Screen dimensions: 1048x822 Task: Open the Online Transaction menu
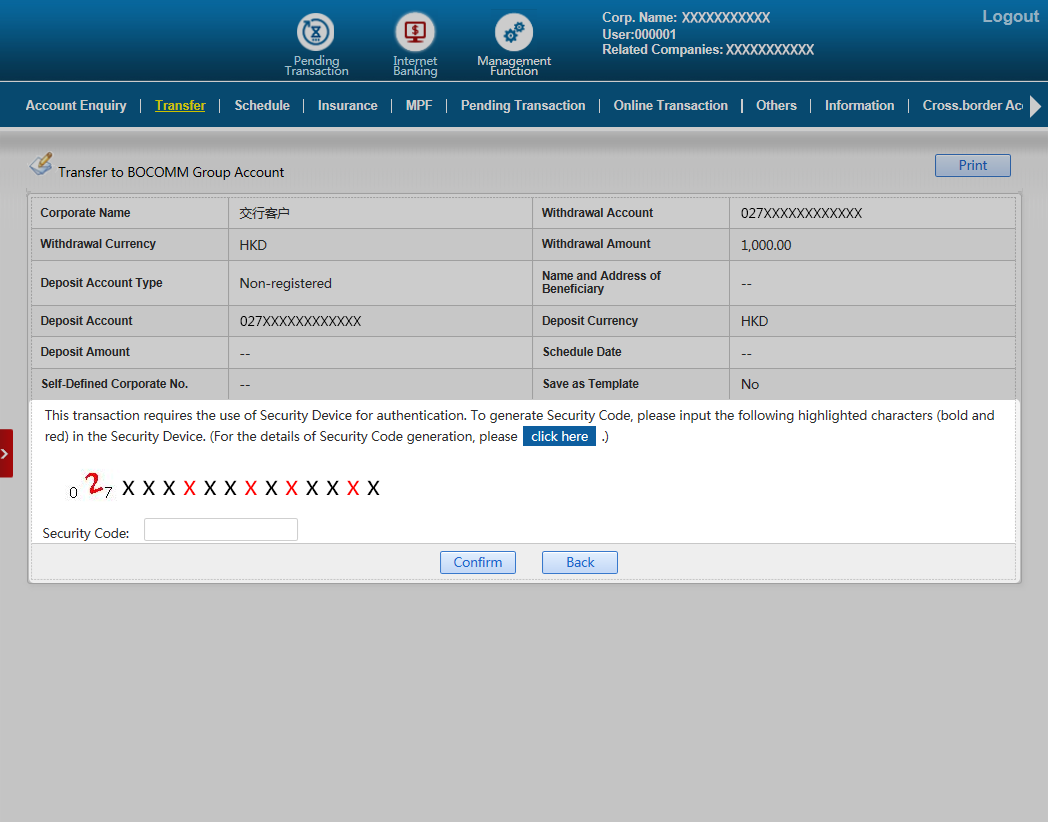coord(670,106)
